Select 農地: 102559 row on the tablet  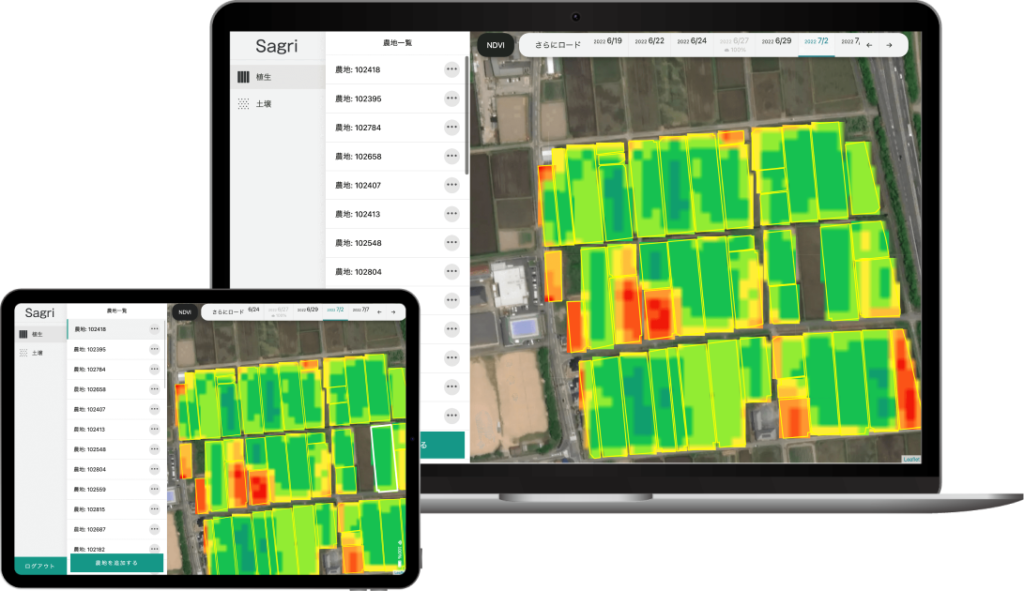pyautogui.click(x=116, y=489)
